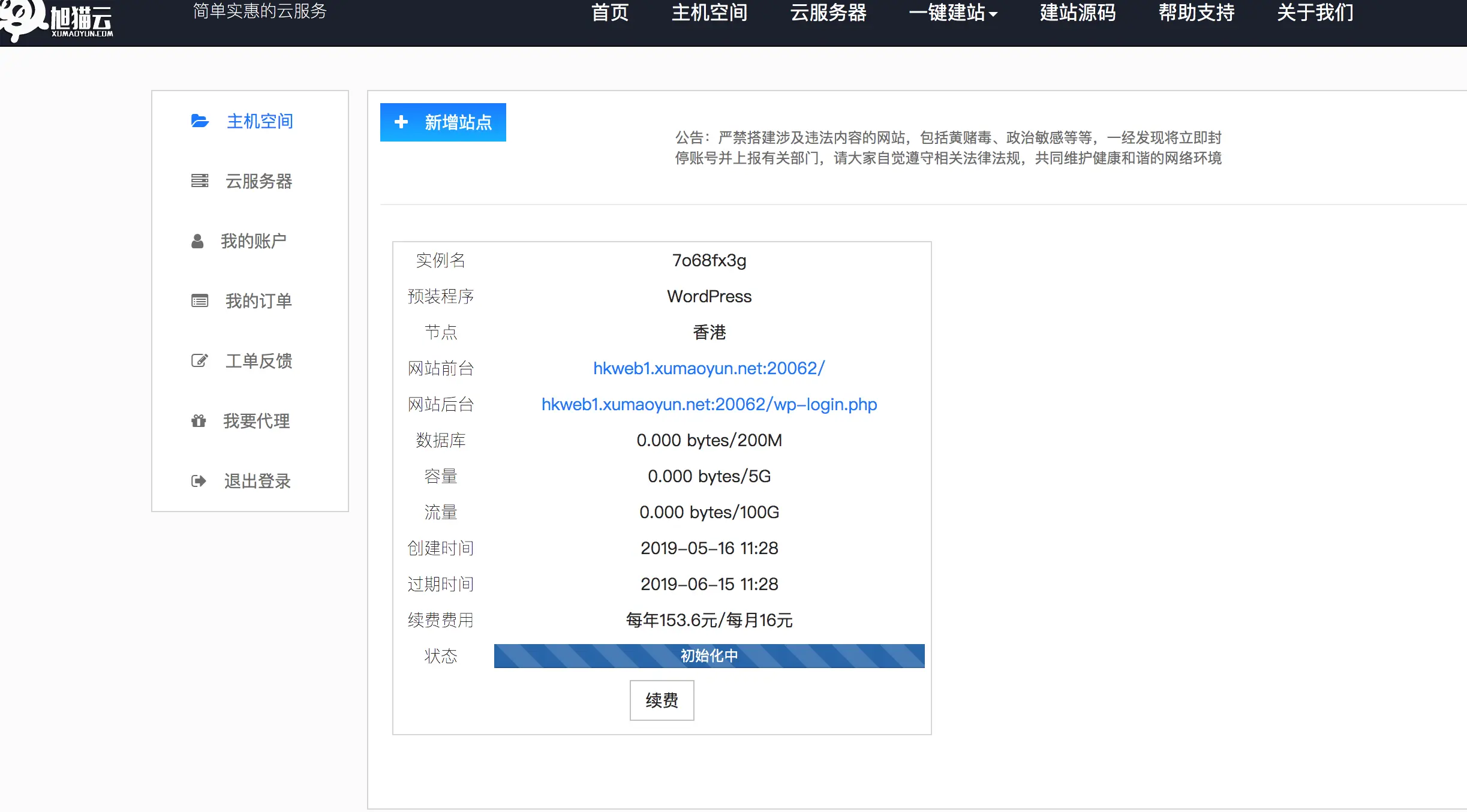
Task: Open the site frontend link hkweb1.xumaoyun.net:20062/
Action: coord(709,368)
